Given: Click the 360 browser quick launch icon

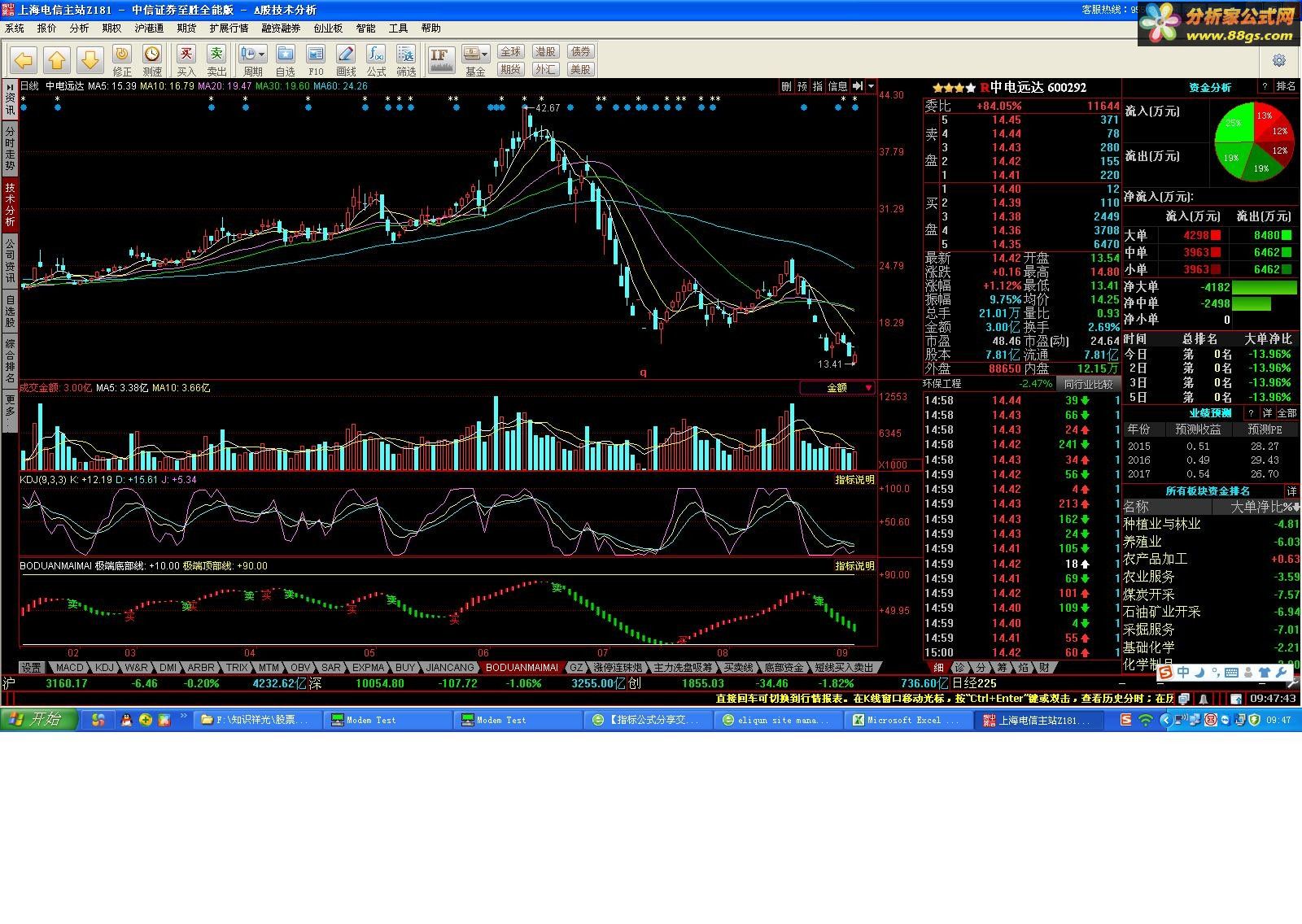Looking at the screenshot, I should pyautogui.click(x=145, y=720).
